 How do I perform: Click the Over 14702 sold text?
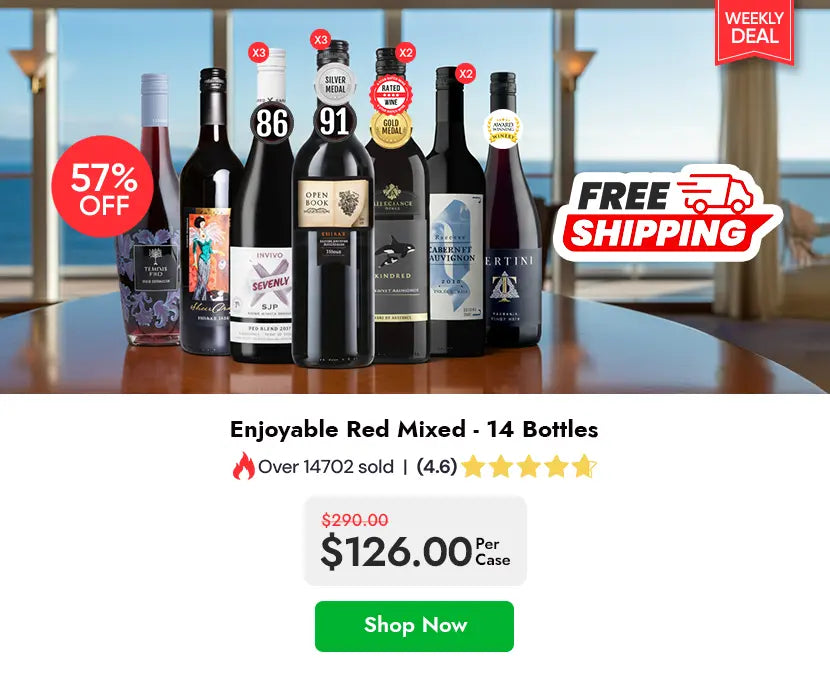point(326,467)
